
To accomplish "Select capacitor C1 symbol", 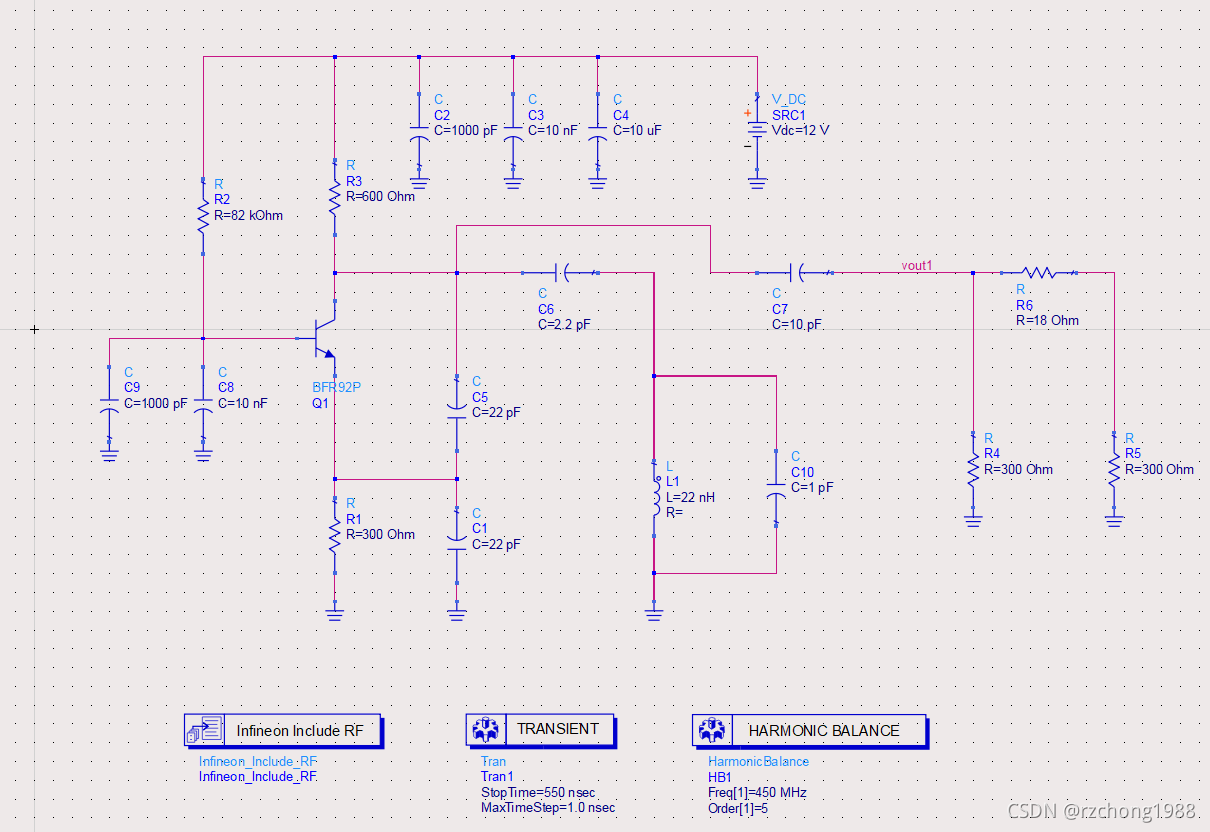I will coord(456,544).
